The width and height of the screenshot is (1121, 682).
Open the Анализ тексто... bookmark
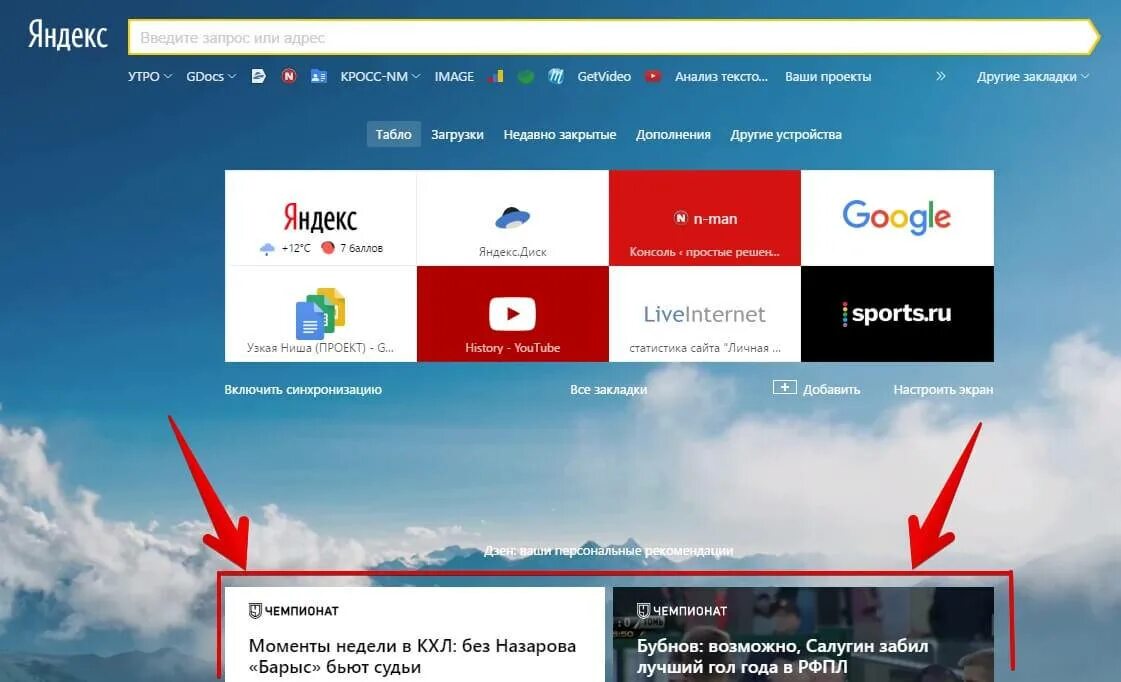[721, 76]
